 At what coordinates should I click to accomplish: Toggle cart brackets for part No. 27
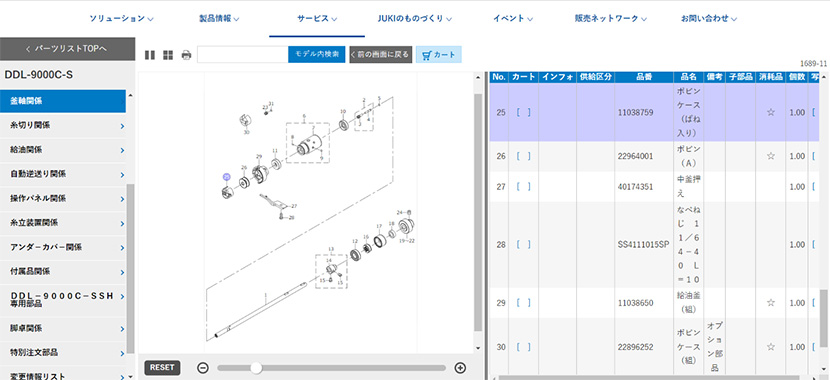pyautogui.click(x=523, y=186)
